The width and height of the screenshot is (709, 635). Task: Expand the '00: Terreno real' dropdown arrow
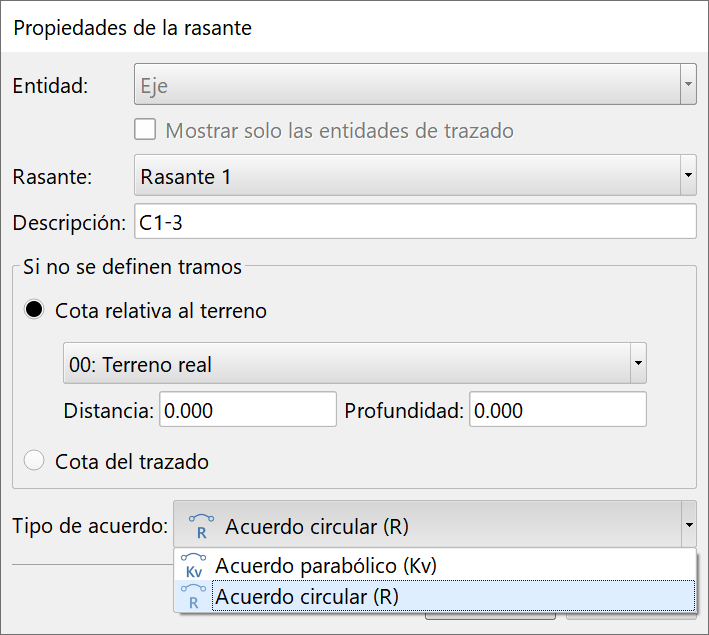pyautogui.click(x=638, y=364)
